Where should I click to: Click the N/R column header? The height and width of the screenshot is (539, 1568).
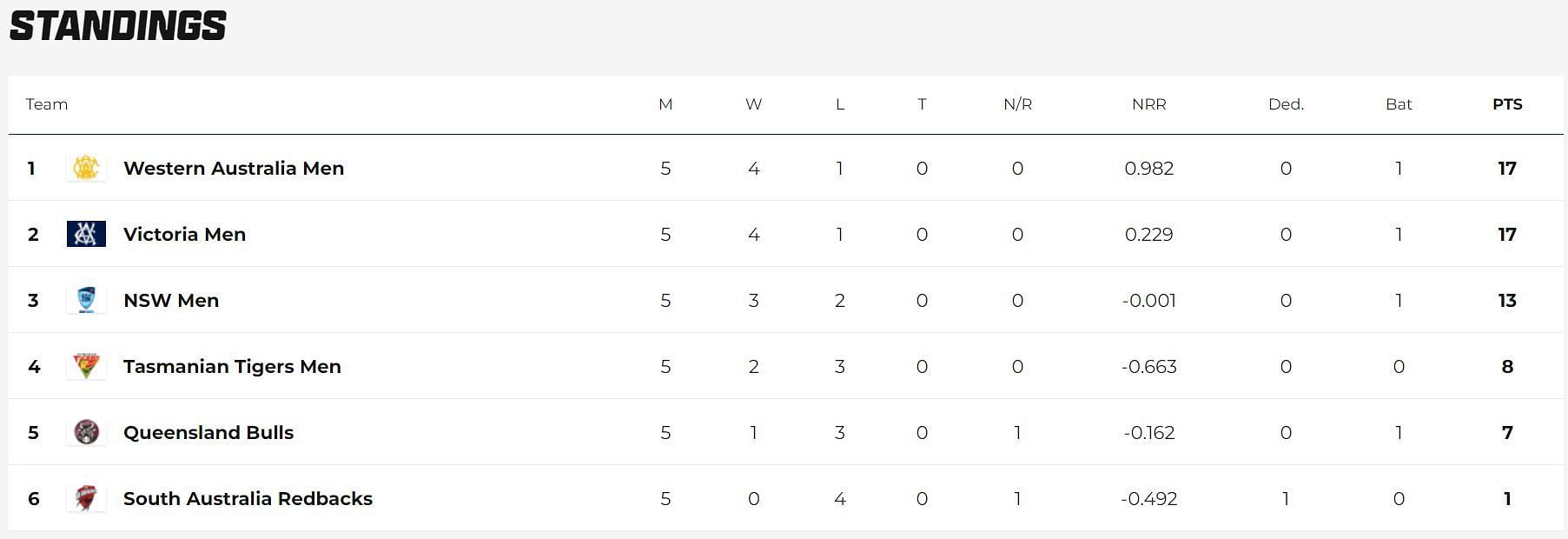click(x=1017, y=104)
